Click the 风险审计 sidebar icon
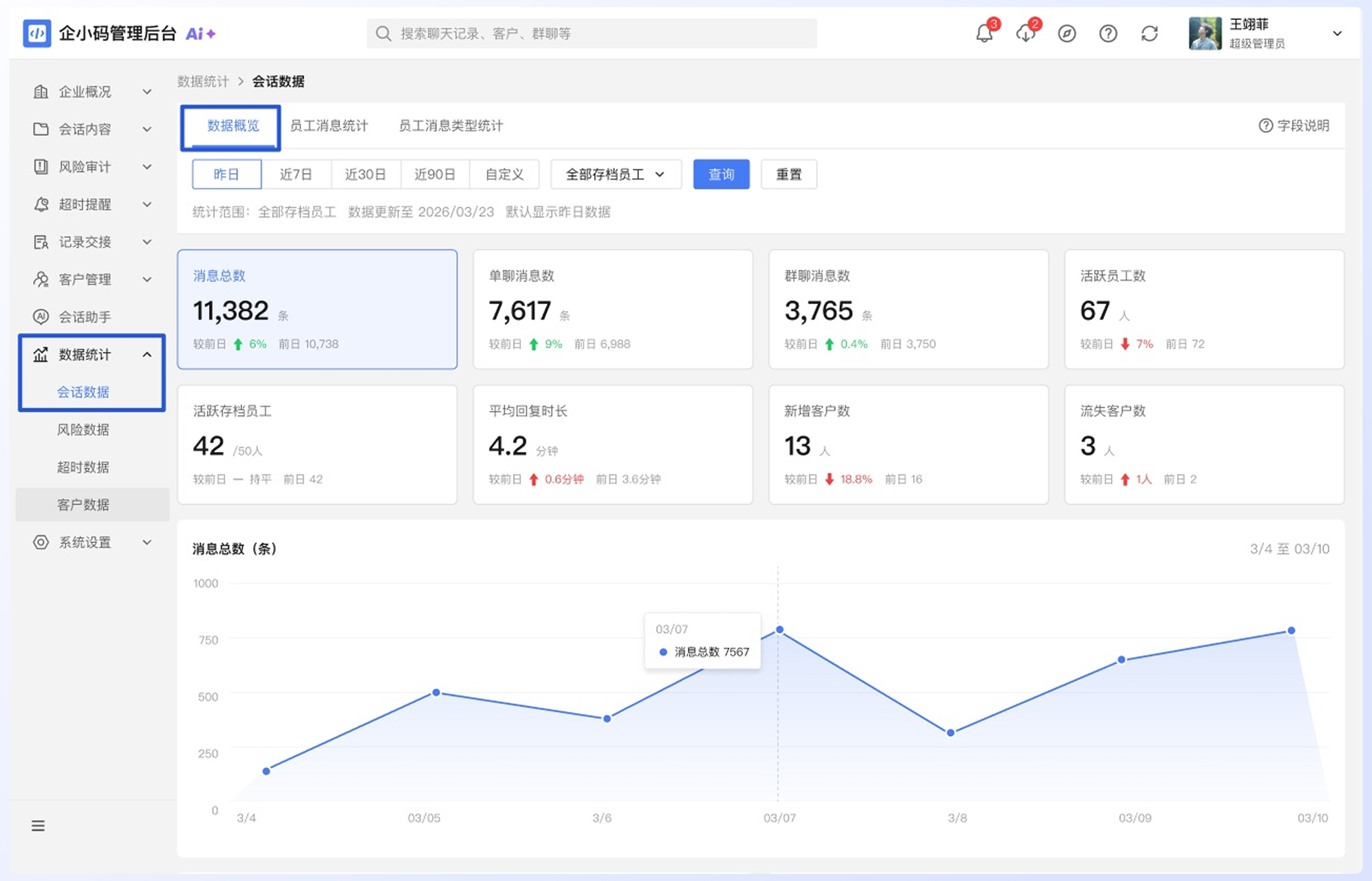The image size is (1372, 881). point(41,166)
